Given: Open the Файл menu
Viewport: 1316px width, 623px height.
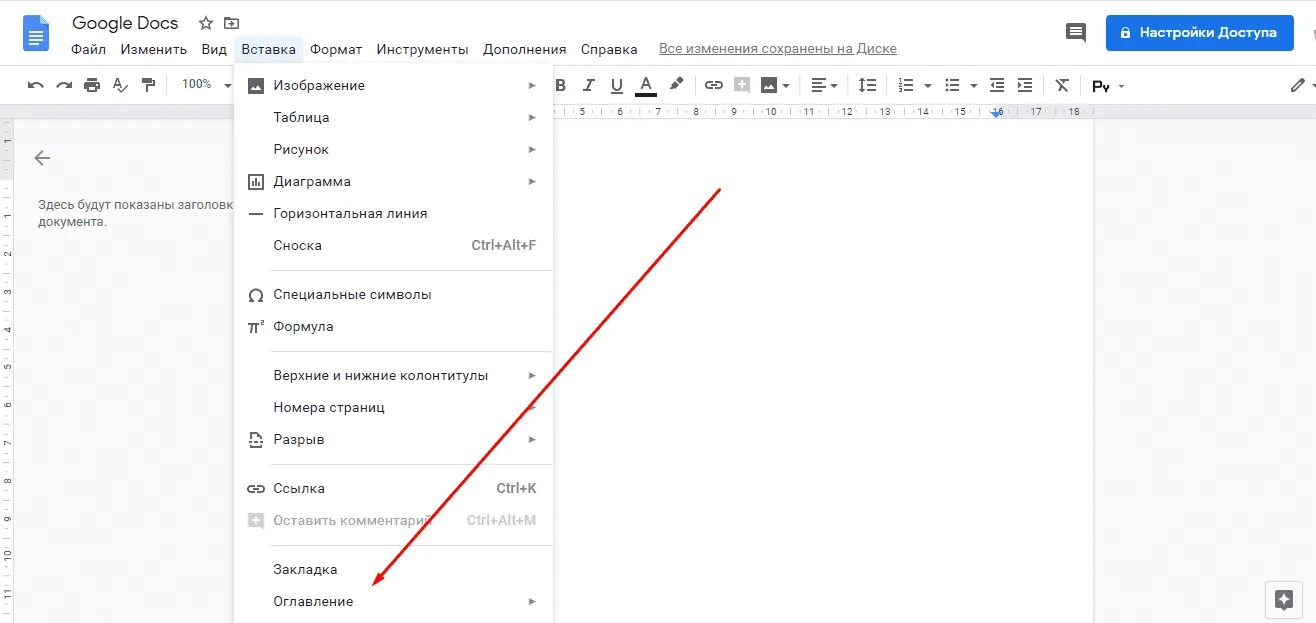Looking at the screenshot, I should click(89, 49).
